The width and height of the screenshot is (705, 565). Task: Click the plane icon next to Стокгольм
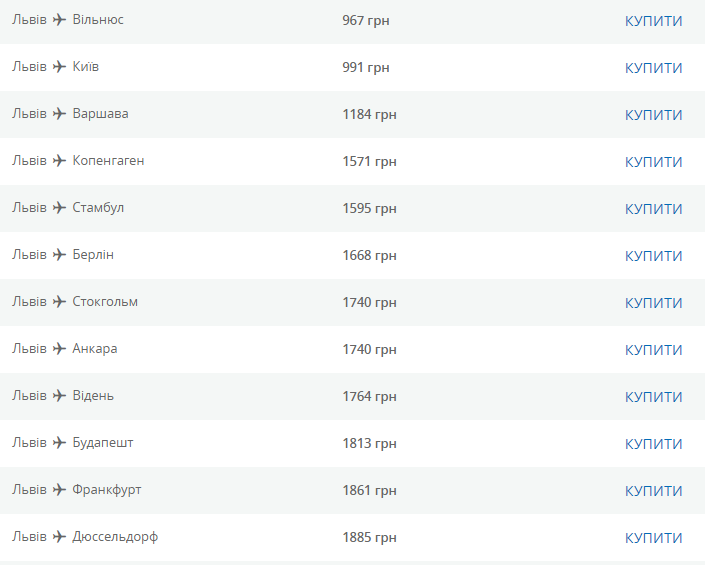59,302
